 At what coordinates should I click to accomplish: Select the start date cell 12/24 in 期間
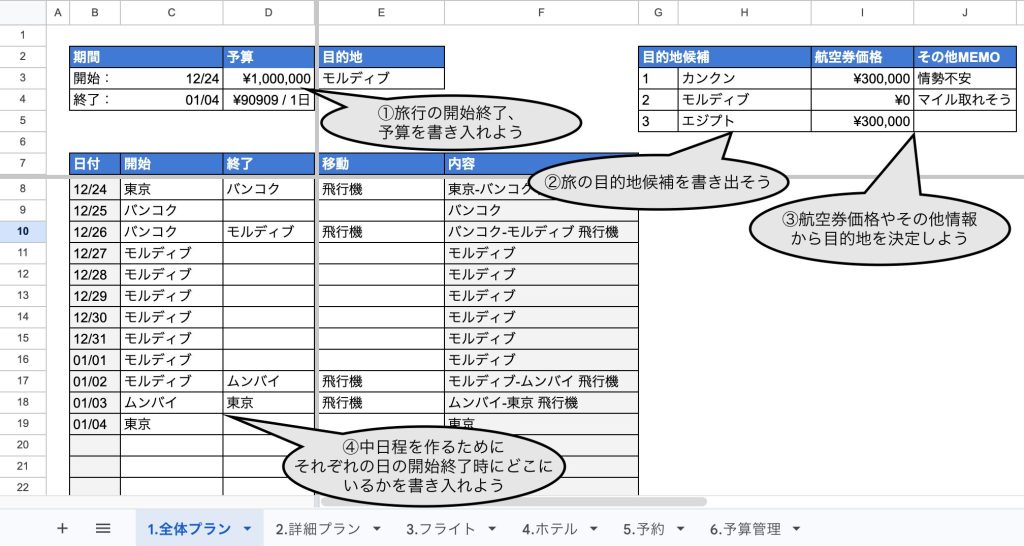pos(171,78)
